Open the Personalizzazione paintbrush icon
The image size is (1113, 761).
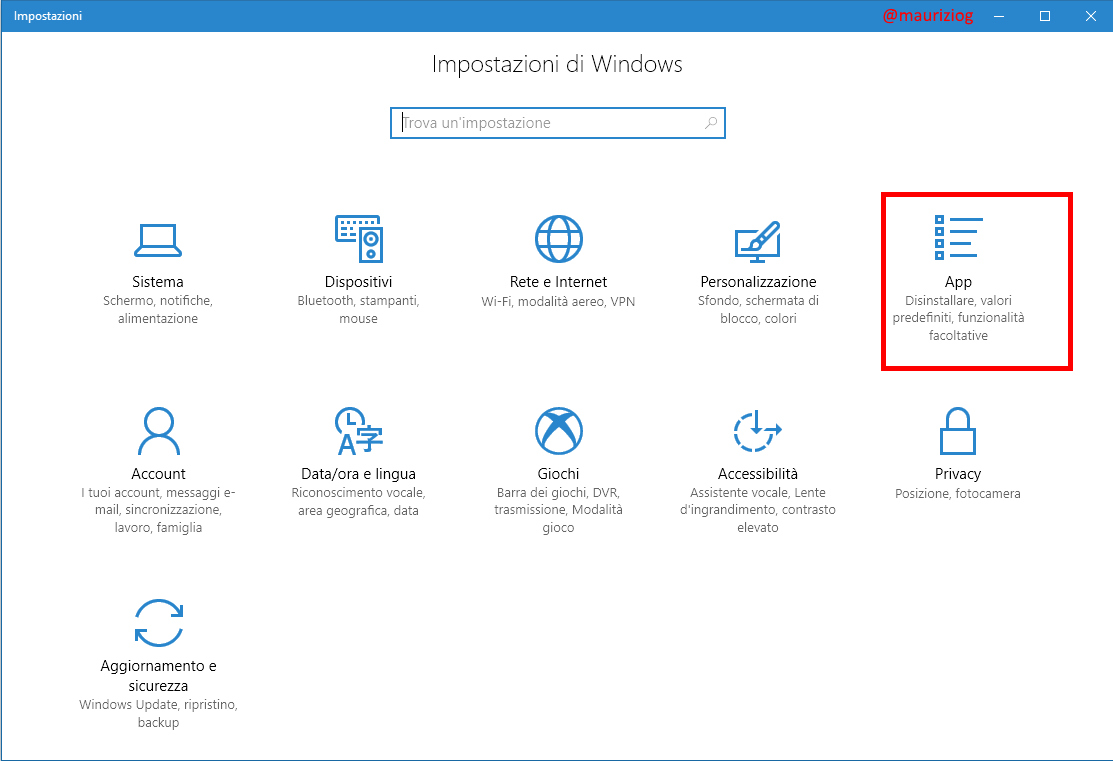tap(758, 241)
